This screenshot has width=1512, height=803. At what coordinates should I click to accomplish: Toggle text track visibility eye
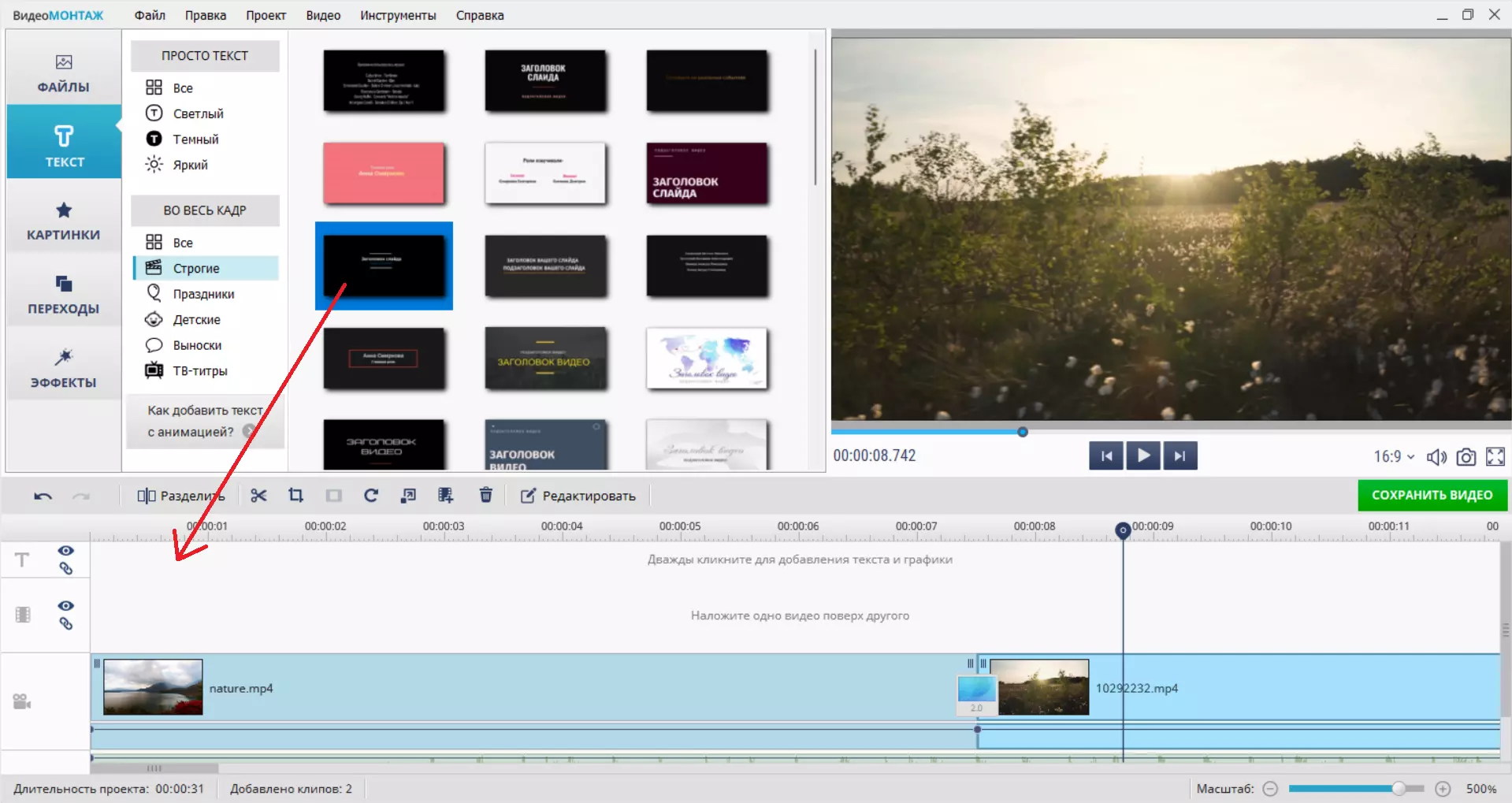[66, 550]
